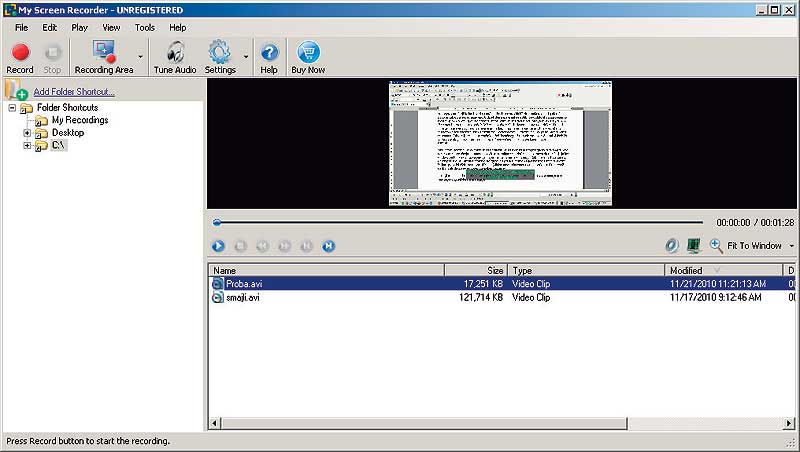Click the Video Clip type of smajli.avi
Image resolution: width=800 pixels, height=452 pixels.
pos(531,297)
